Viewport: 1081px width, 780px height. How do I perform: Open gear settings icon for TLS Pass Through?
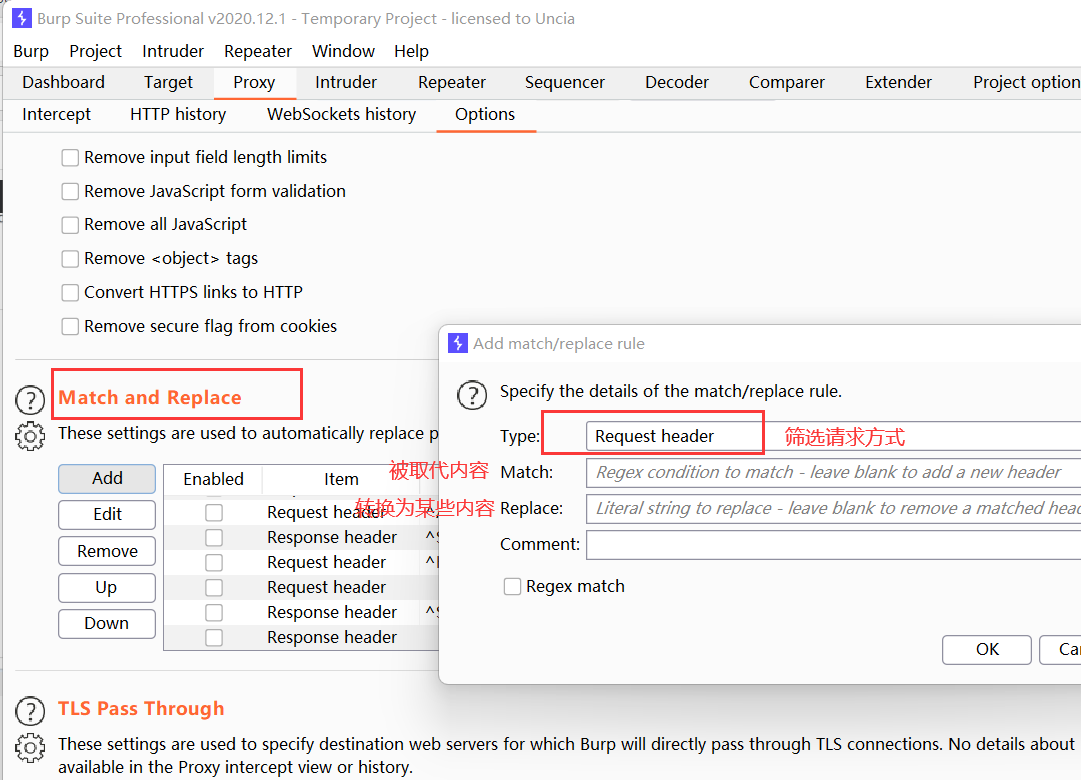click(30, 748)
